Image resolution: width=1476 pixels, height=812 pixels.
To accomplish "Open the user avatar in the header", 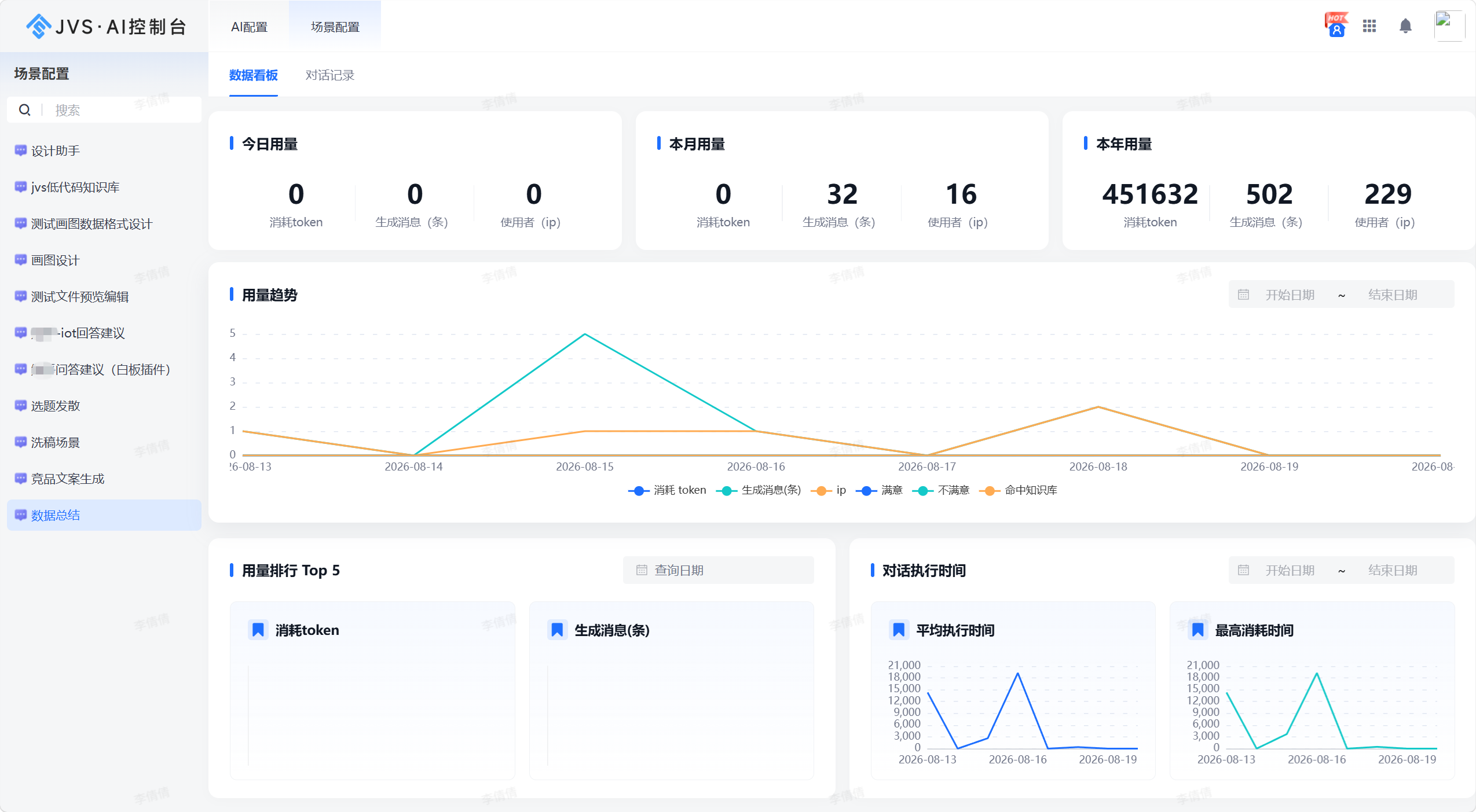I will tap(1449, 25).
